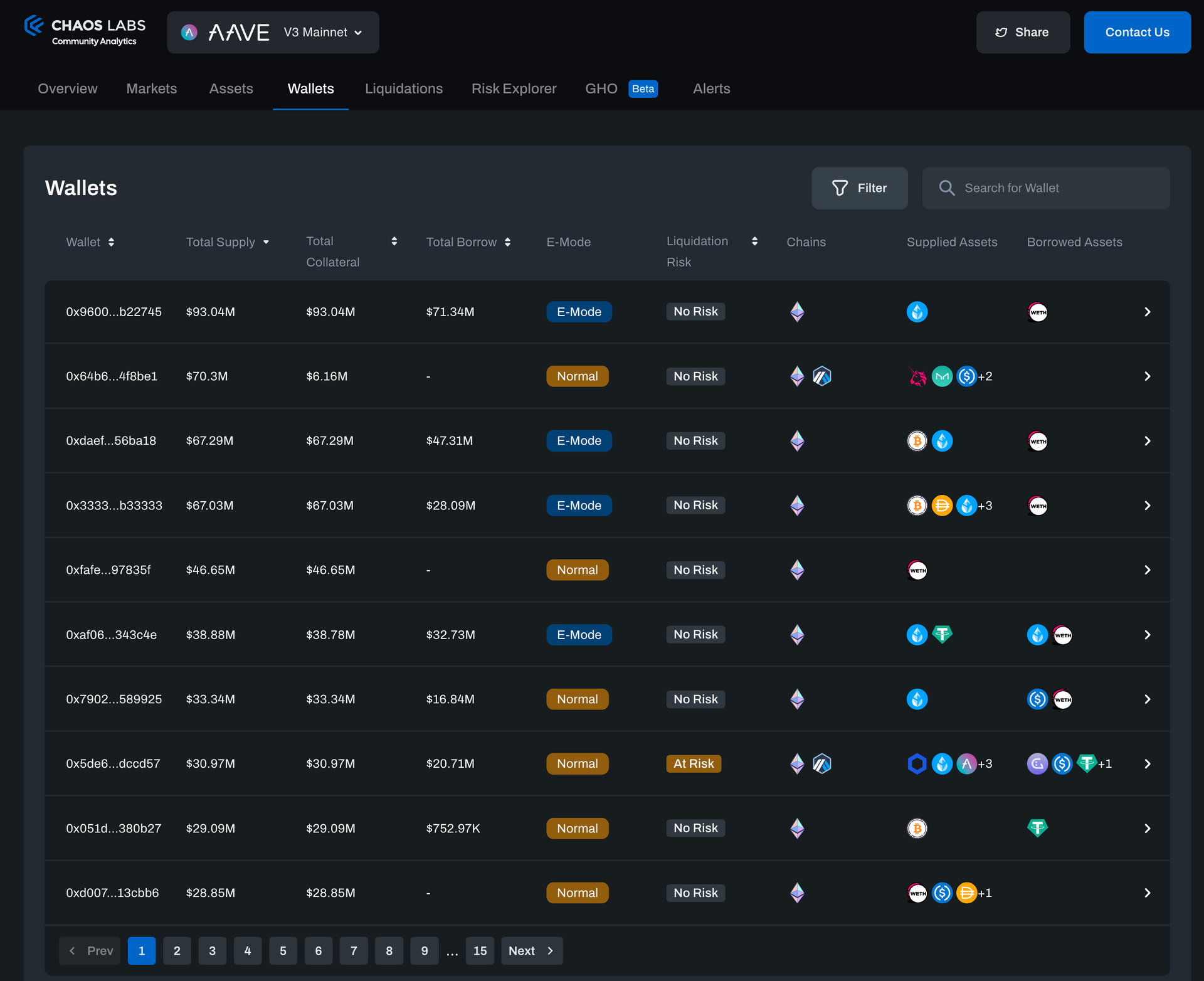Click USDT borrowed asset icon in 0x051d...380b27 row
Viewport: 1204px width, 981px height.
point(1037,829)
